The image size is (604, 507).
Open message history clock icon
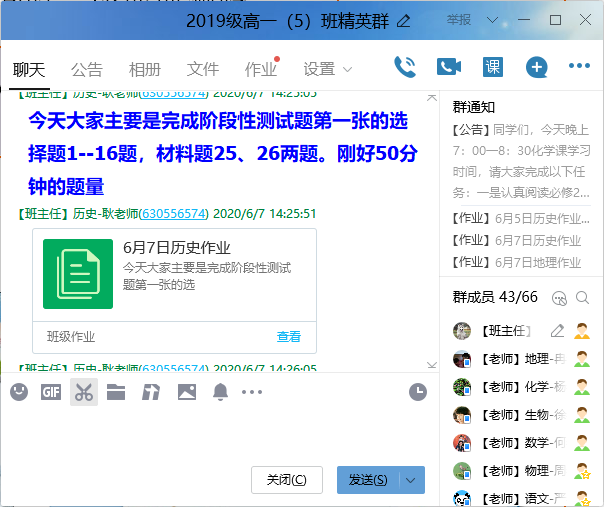click(x=418, y=391)
